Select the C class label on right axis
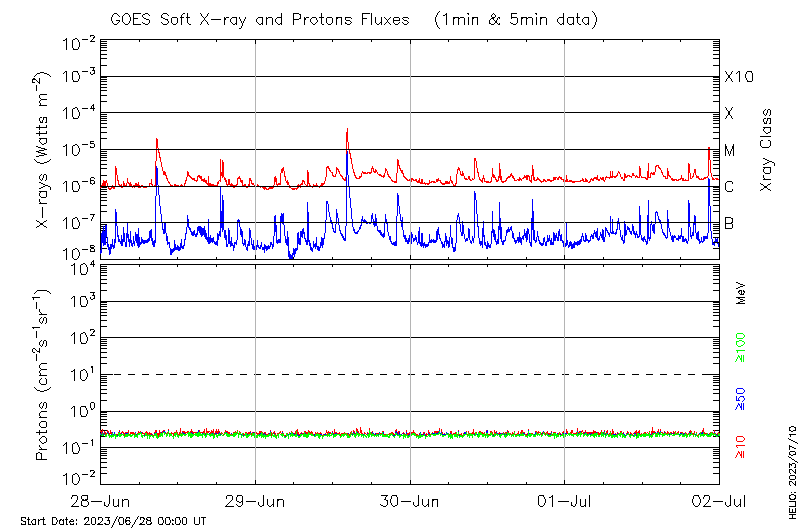 point(729,187)
